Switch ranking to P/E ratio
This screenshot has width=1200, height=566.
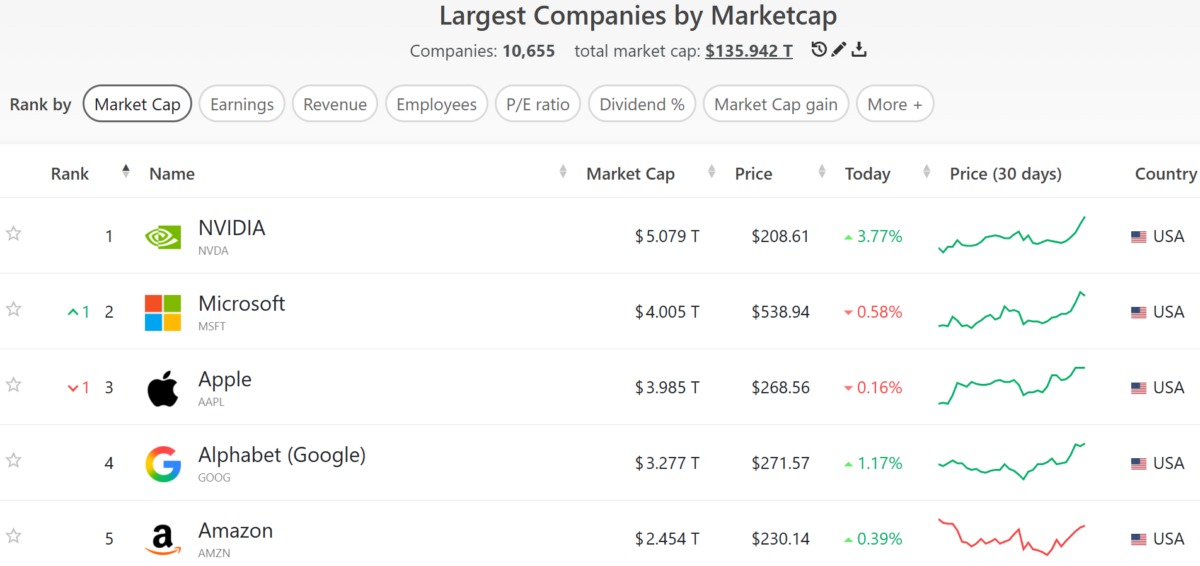(x=538, y=104)
